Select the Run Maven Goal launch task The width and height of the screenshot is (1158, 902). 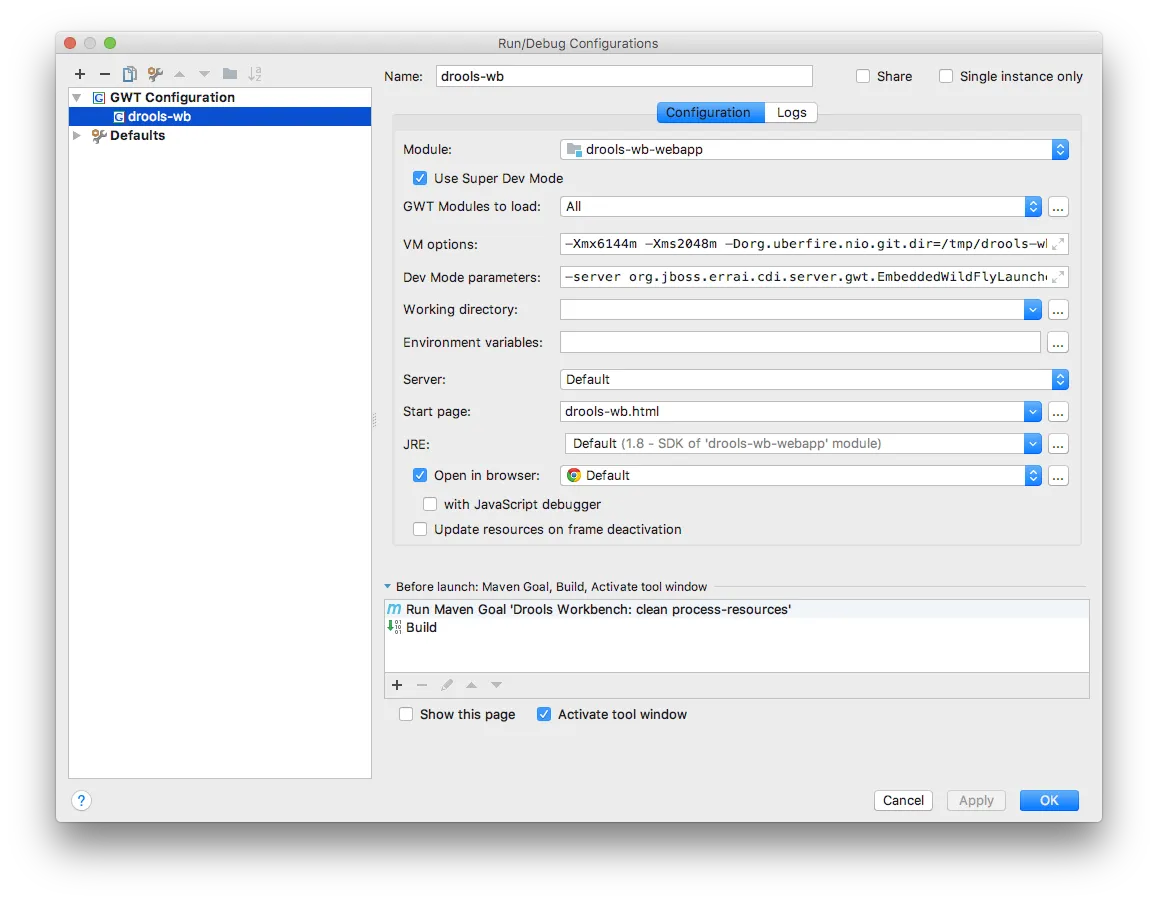click(737, 609)
